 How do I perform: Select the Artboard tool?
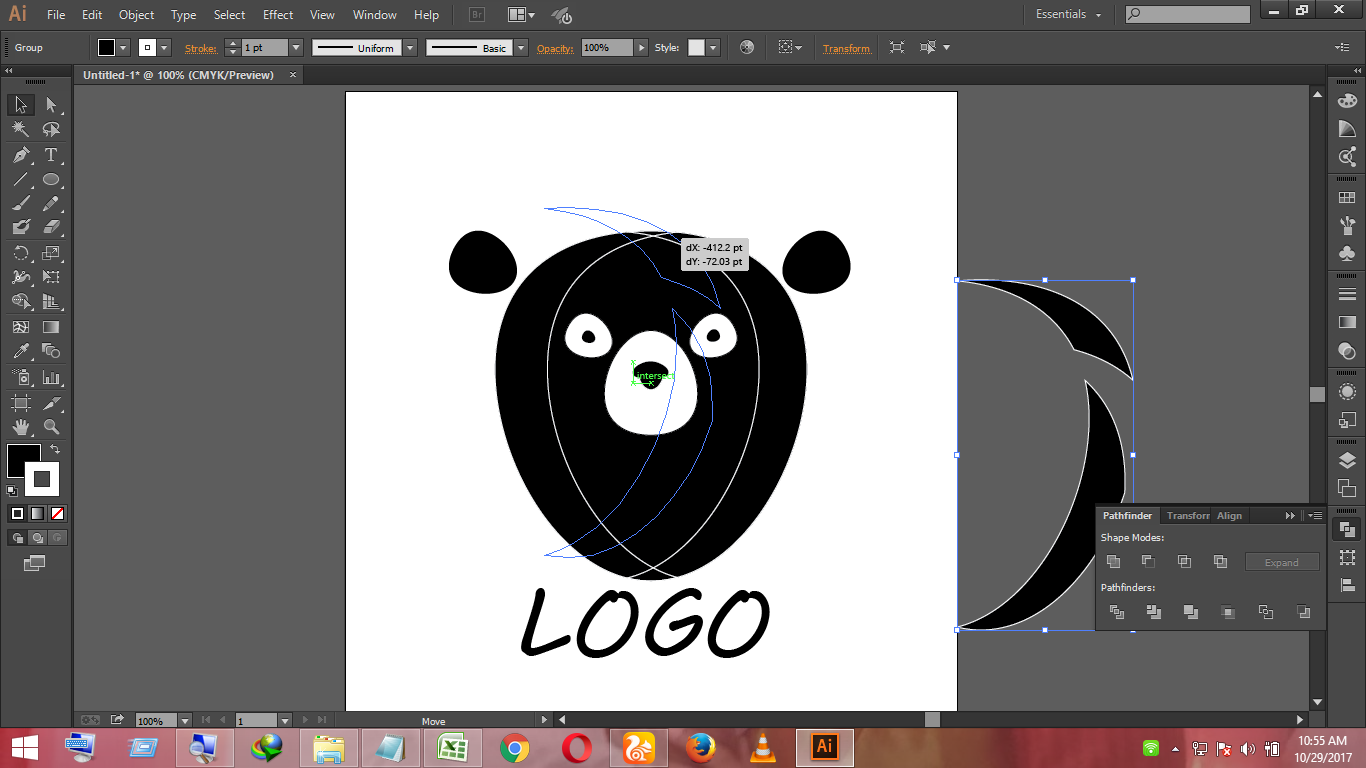click(21, 403)
